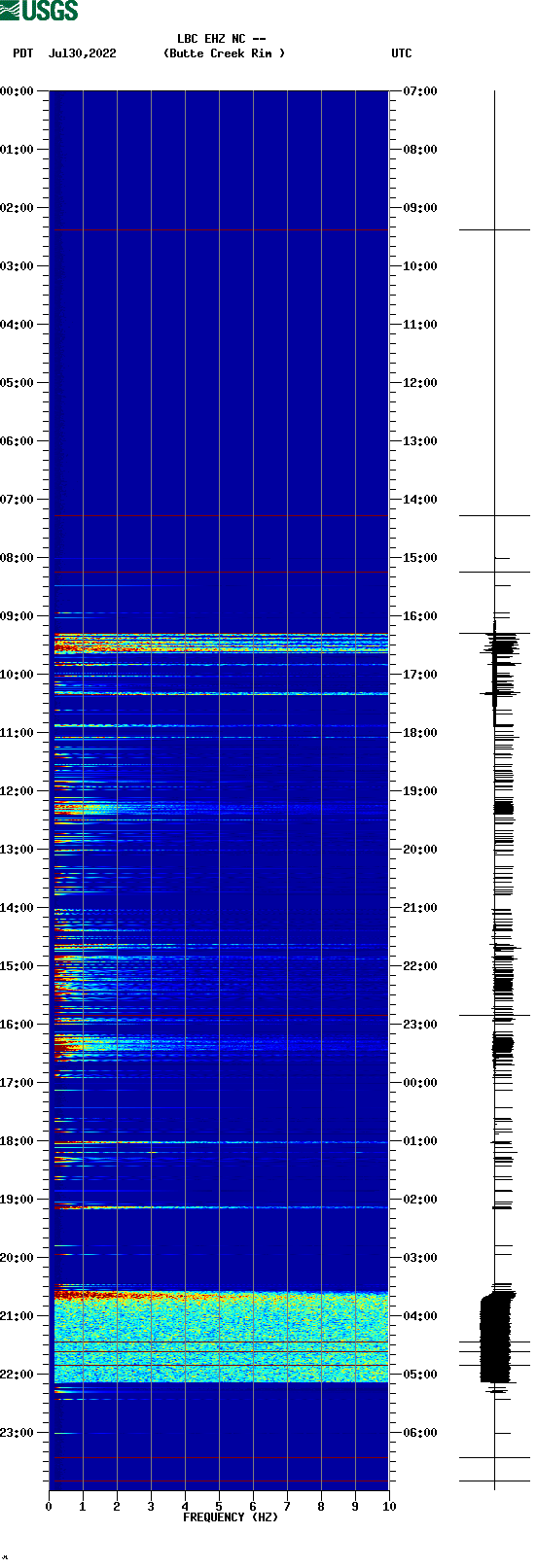The height and width of the screenshot is (1568, 537).
Task: Click the strong broadband event band near 21:00 PDT
Action: tap(221, 1337)
